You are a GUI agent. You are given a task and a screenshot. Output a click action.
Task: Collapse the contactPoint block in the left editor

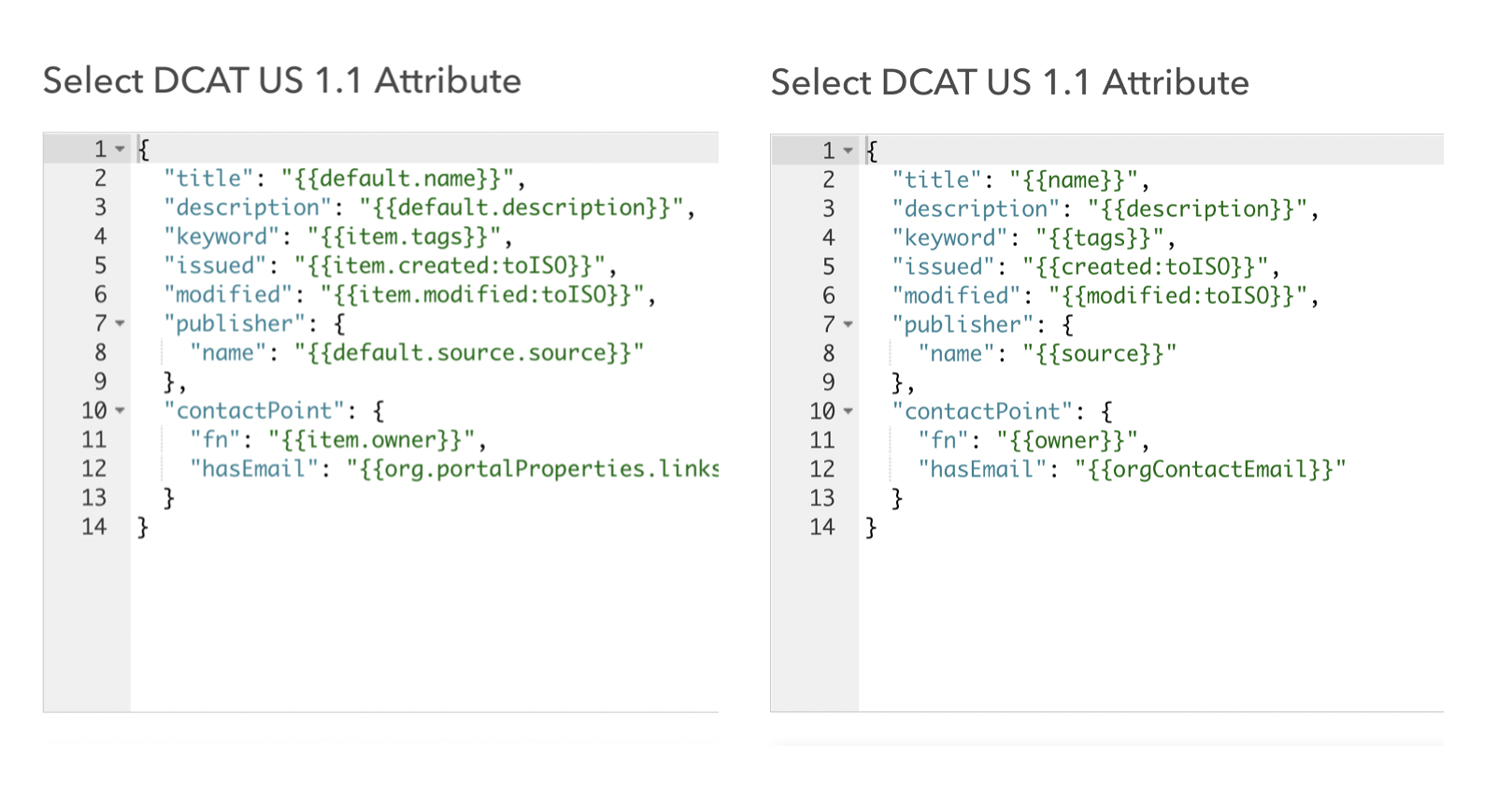[119, 410]
